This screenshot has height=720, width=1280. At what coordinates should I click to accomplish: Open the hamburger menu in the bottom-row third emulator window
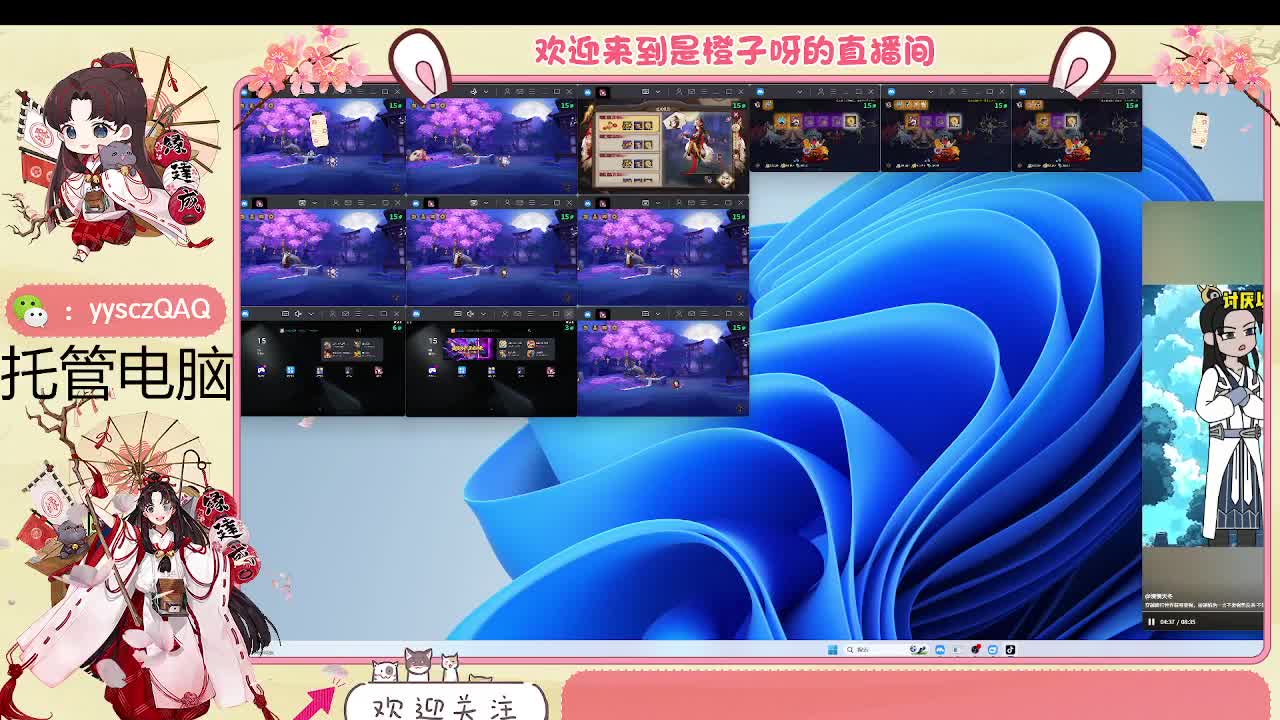[x=703, y=313]
